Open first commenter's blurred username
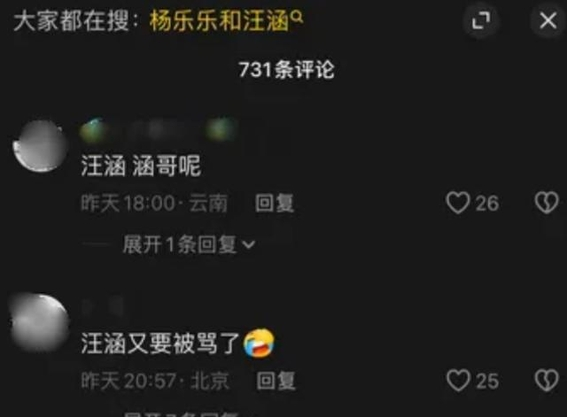The height and width of the screenshot is (417, 567). pos(158,130)
